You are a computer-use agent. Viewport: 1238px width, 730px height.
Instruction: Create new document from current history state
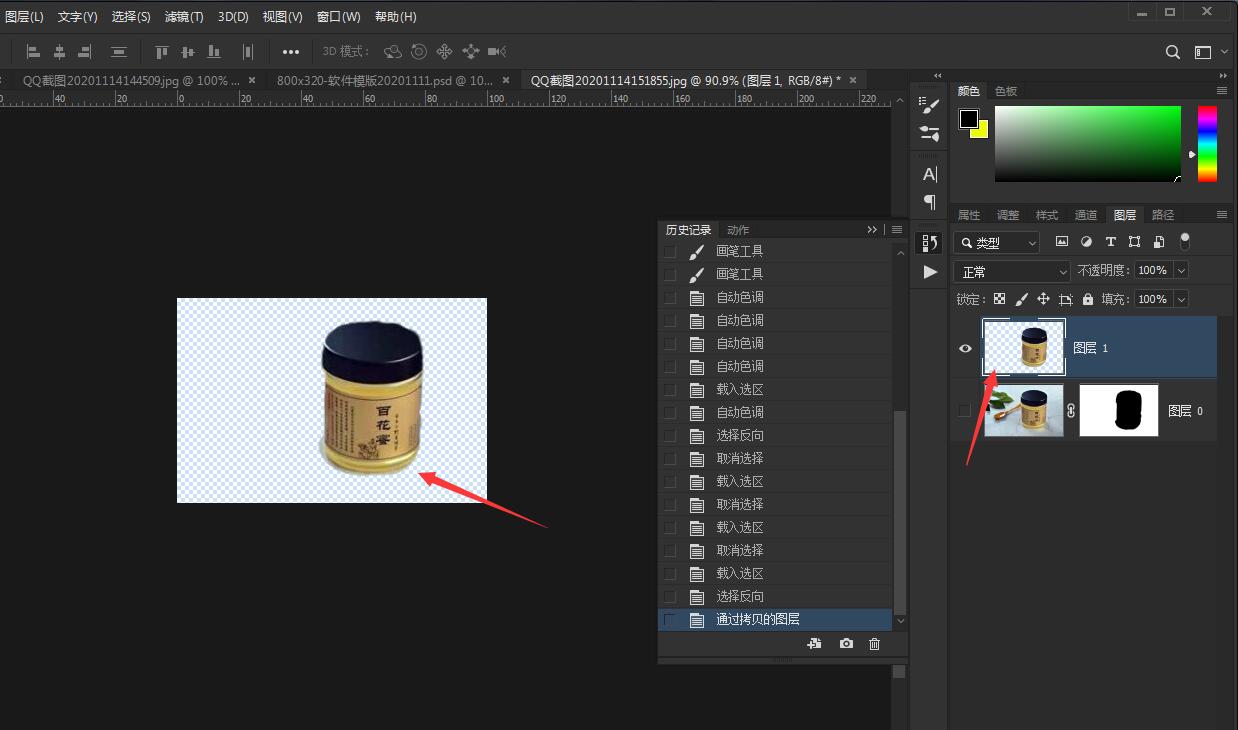pyautogui.click(x=814, y=644)
